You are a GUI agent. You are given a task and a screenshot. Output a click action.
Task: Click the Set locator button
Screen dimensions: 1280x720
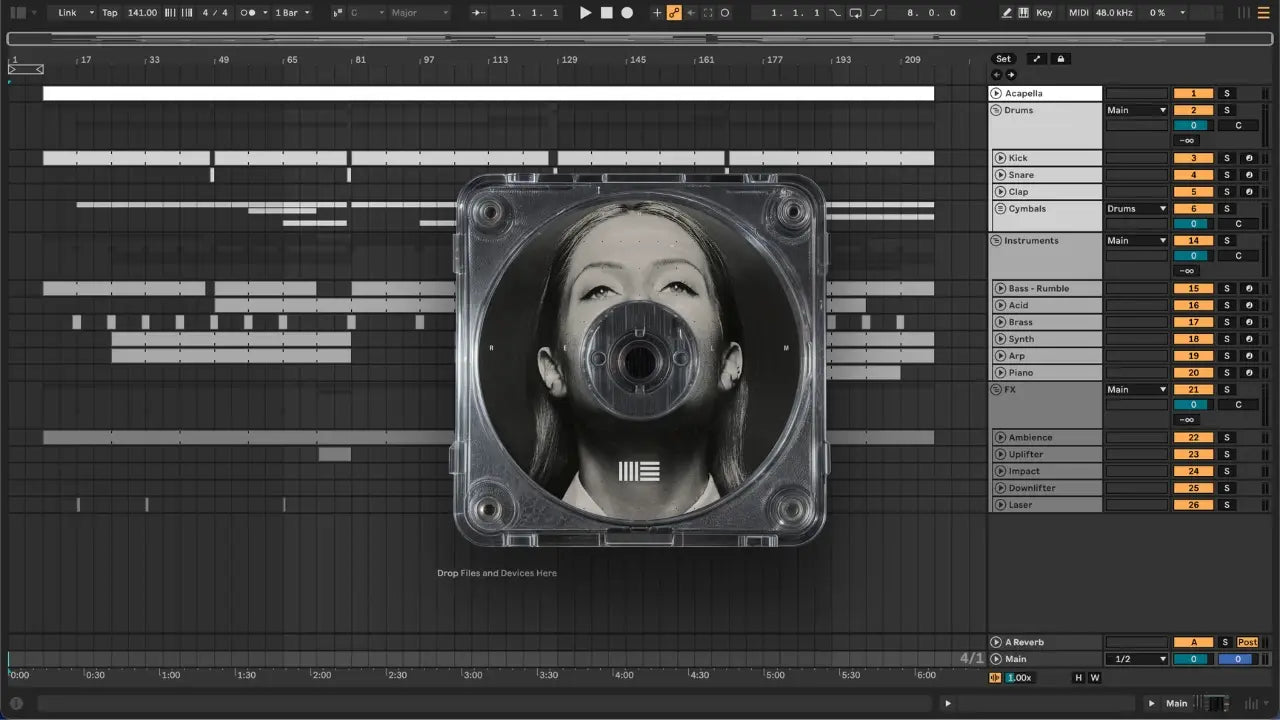coord(1003,59)
